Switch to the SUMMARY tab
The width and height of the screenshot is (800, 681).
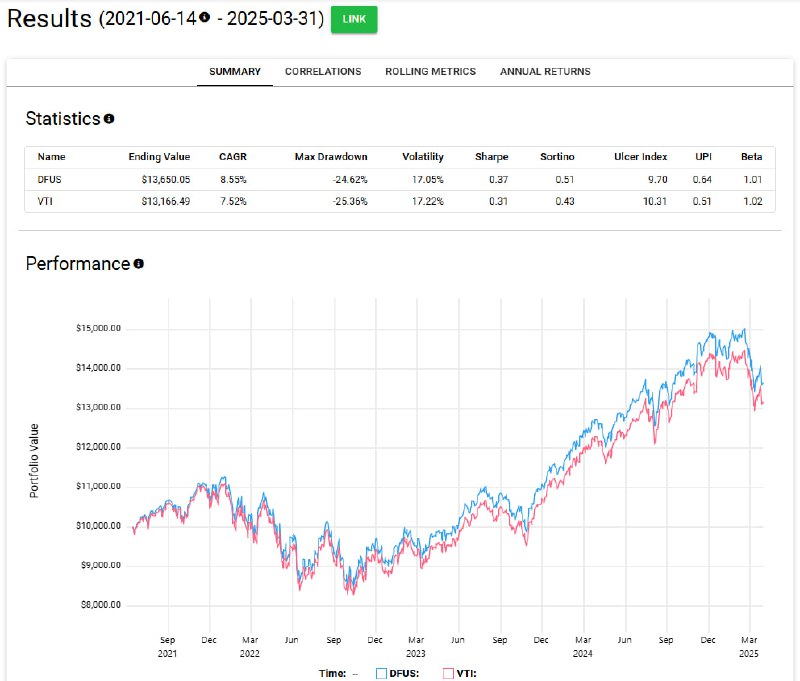(235, 72)
